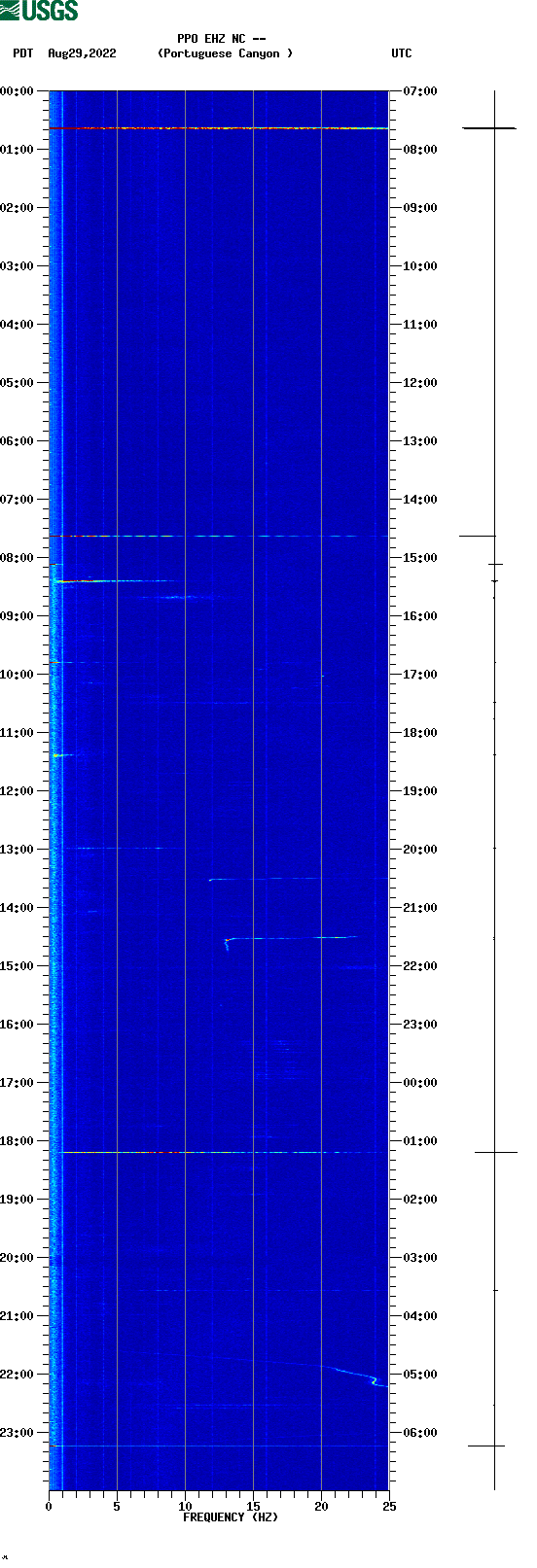Click the UTC time label '15:00'
Screen dimensions: 537x1568
pyautogui.click(x=420, y=558)
